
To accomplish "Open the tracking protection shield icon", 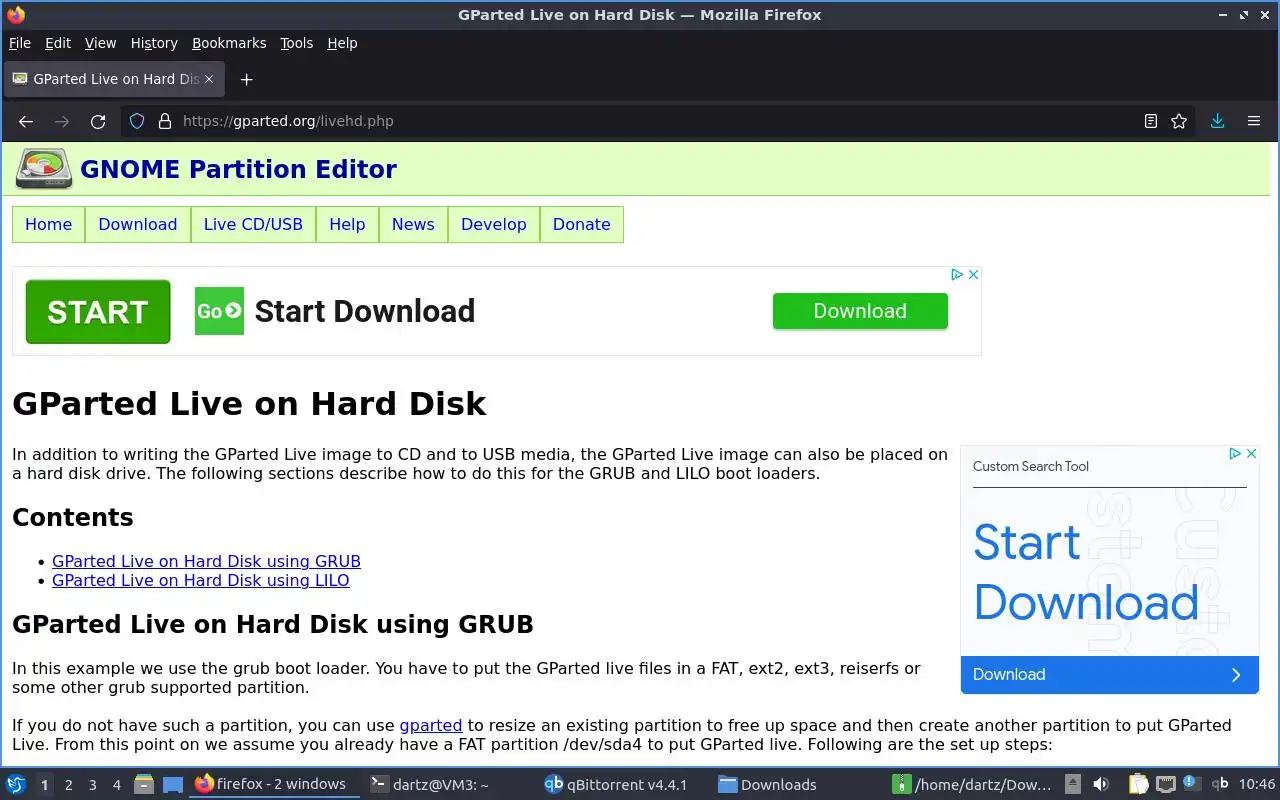I will click(x=138, y=121).
